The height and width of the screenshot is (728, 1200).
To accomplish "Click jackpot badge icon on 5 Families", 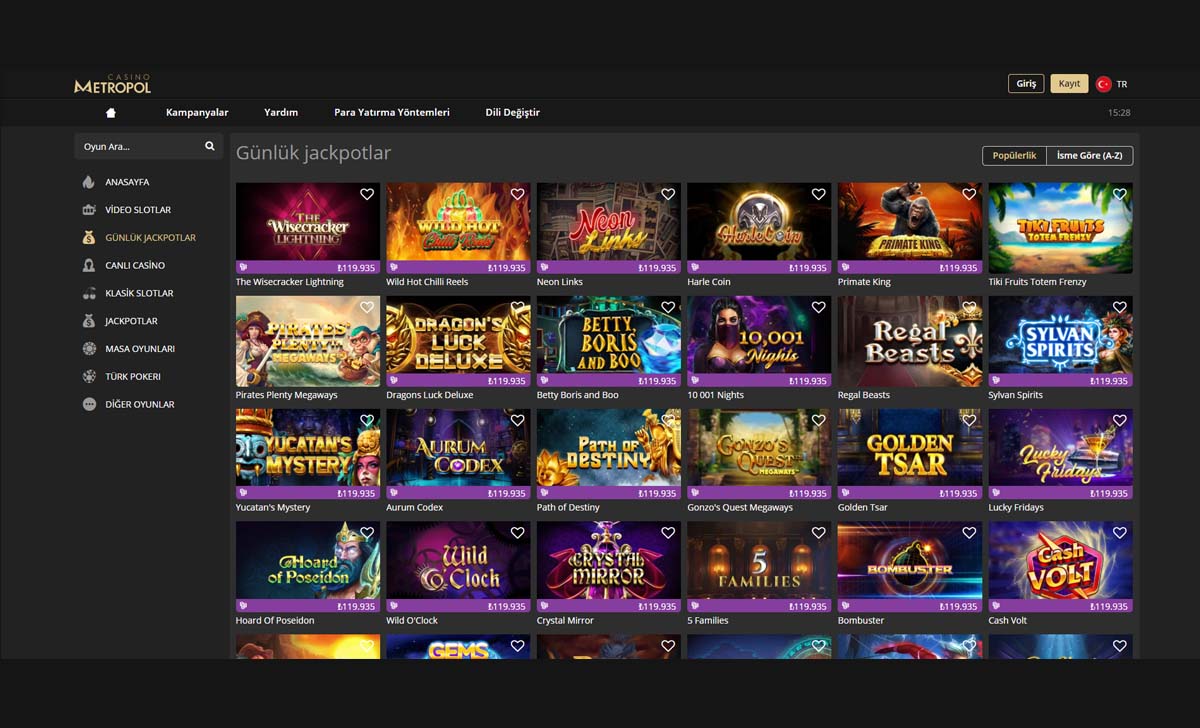I will [x=694, y=606].
